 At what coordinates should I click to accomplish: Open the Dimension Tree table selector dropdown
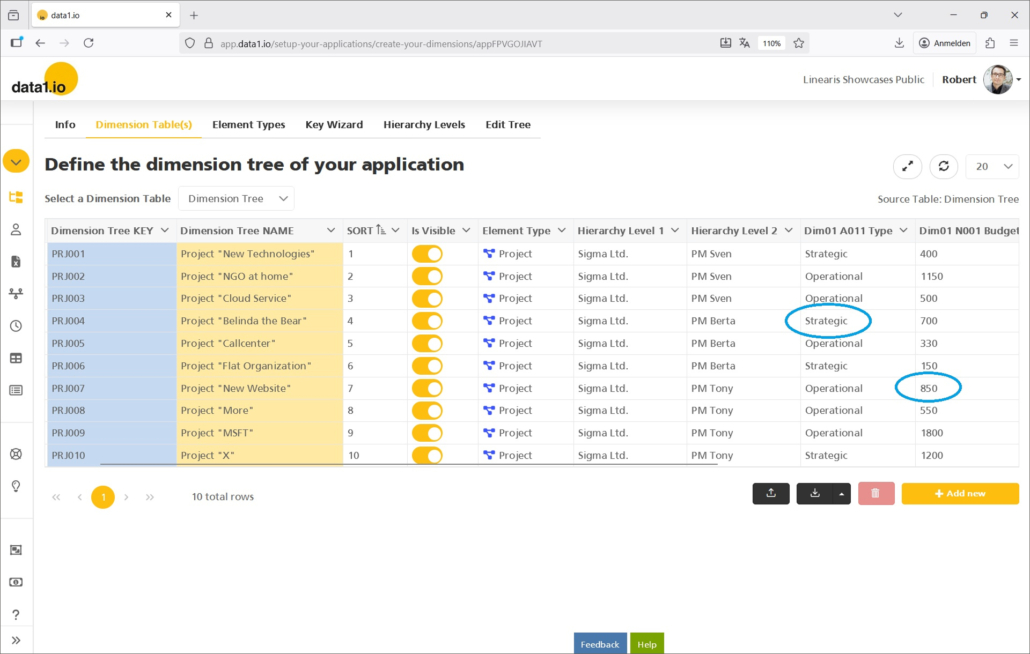236,199
